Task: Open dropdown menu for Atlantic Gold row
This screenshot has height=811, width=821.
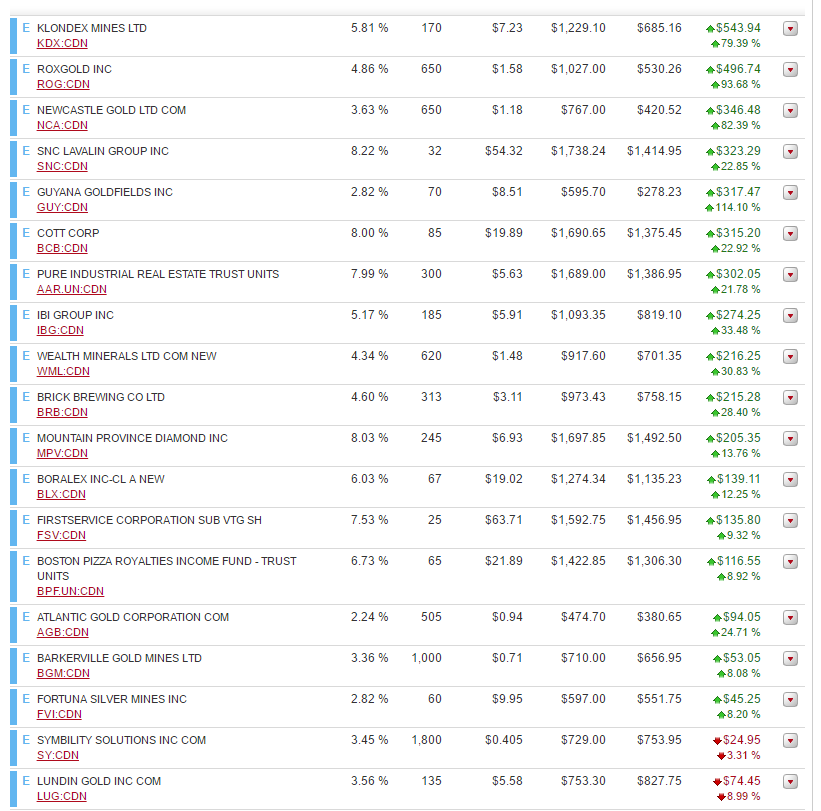Action: pos(790,617)
